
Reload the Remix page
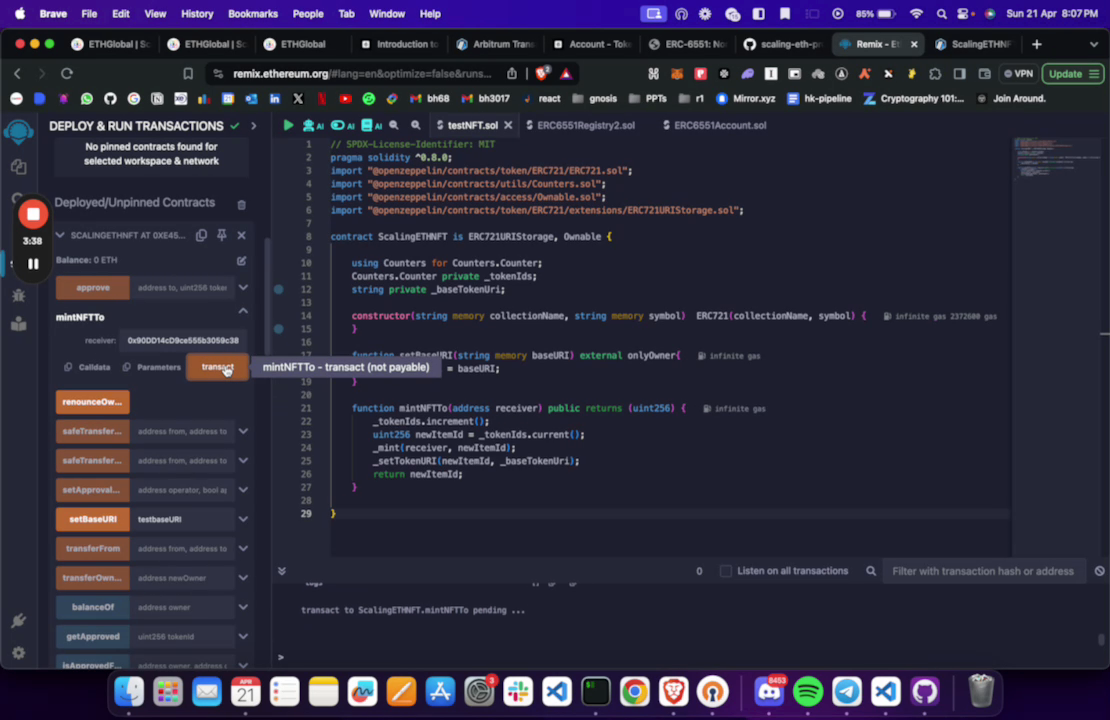67,74
